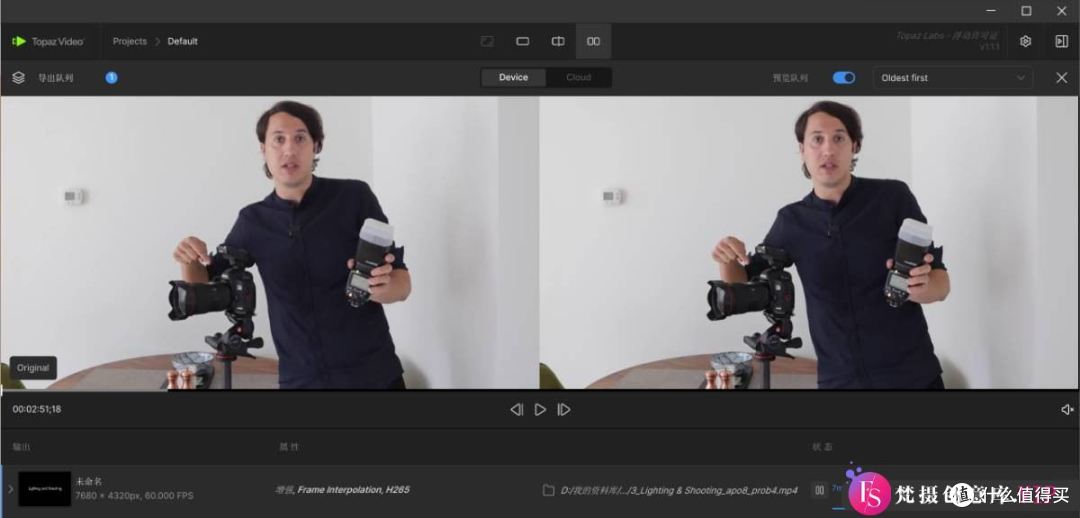Select side-by-side comparison view
The height and width of the screenshot is (518, 1080).
[593, 41]
